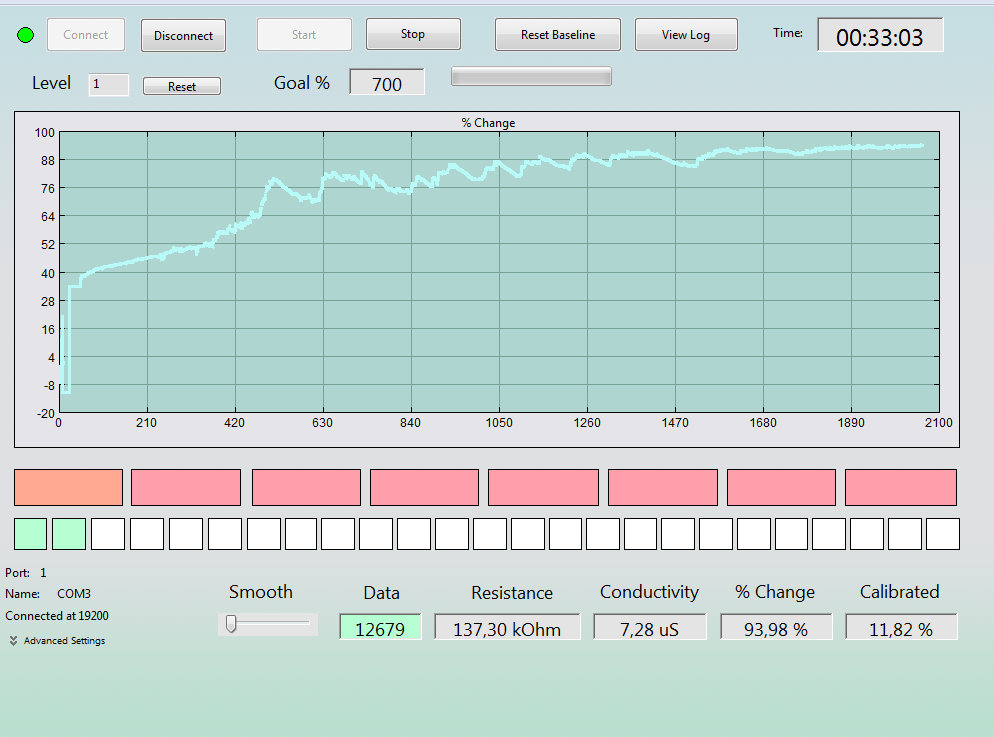Click the 2100 x-axis label
This screenshot has height=737, width=994.
[939, 423]
